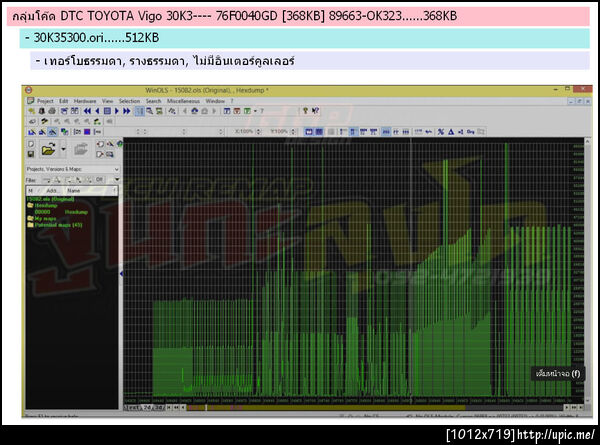Click the percent display icon

(x=441, y=132)
